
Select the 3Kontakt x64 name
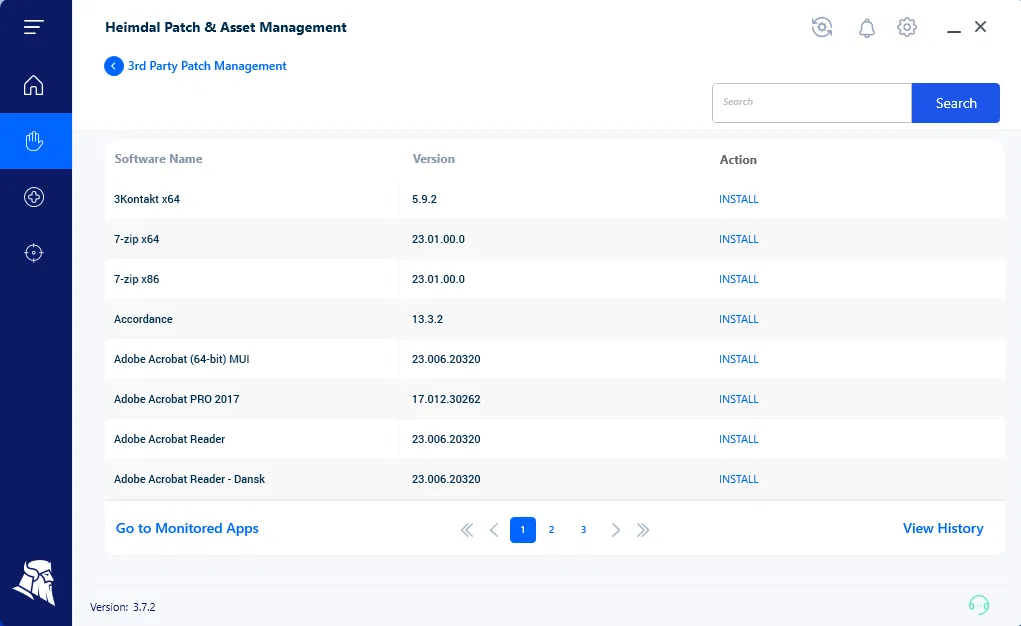[147, 199]
